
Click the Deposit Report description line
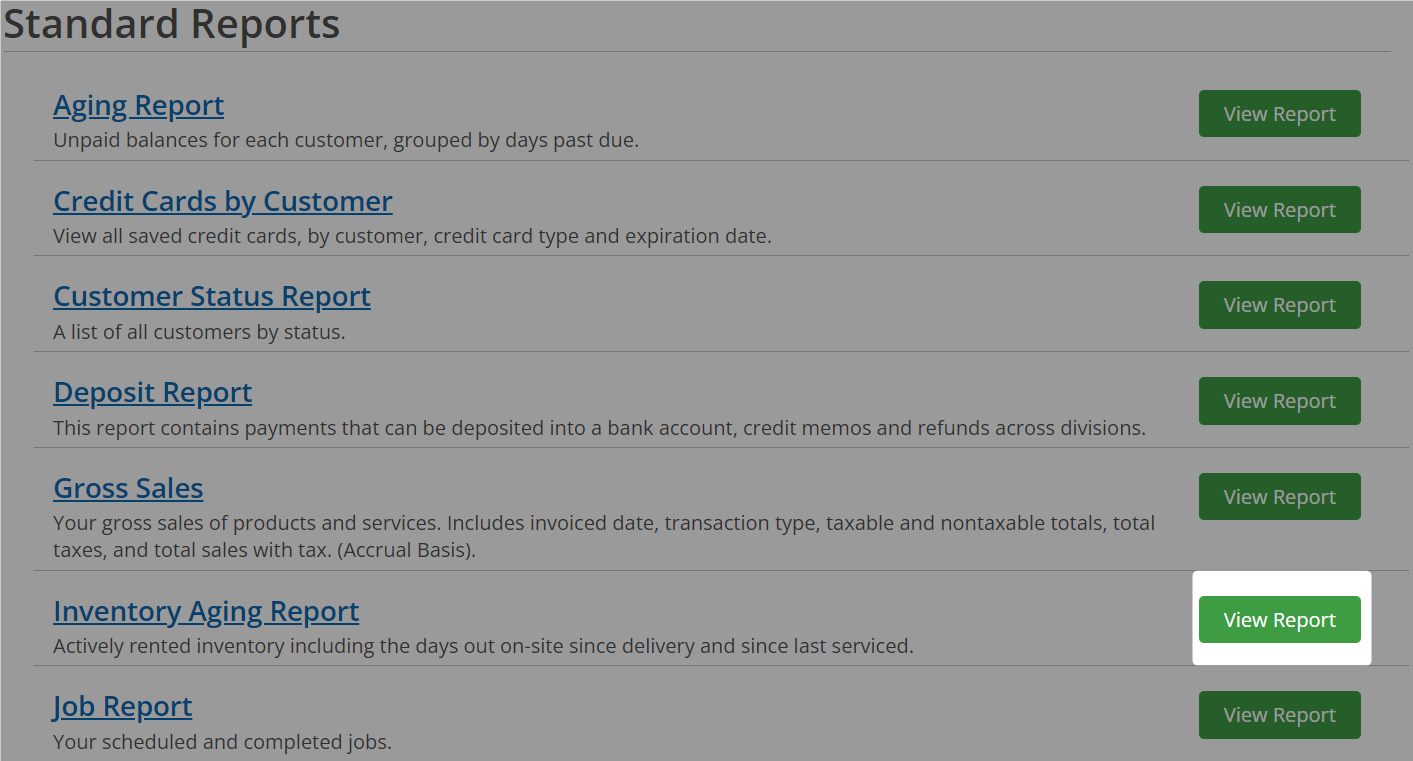[600, 428]
